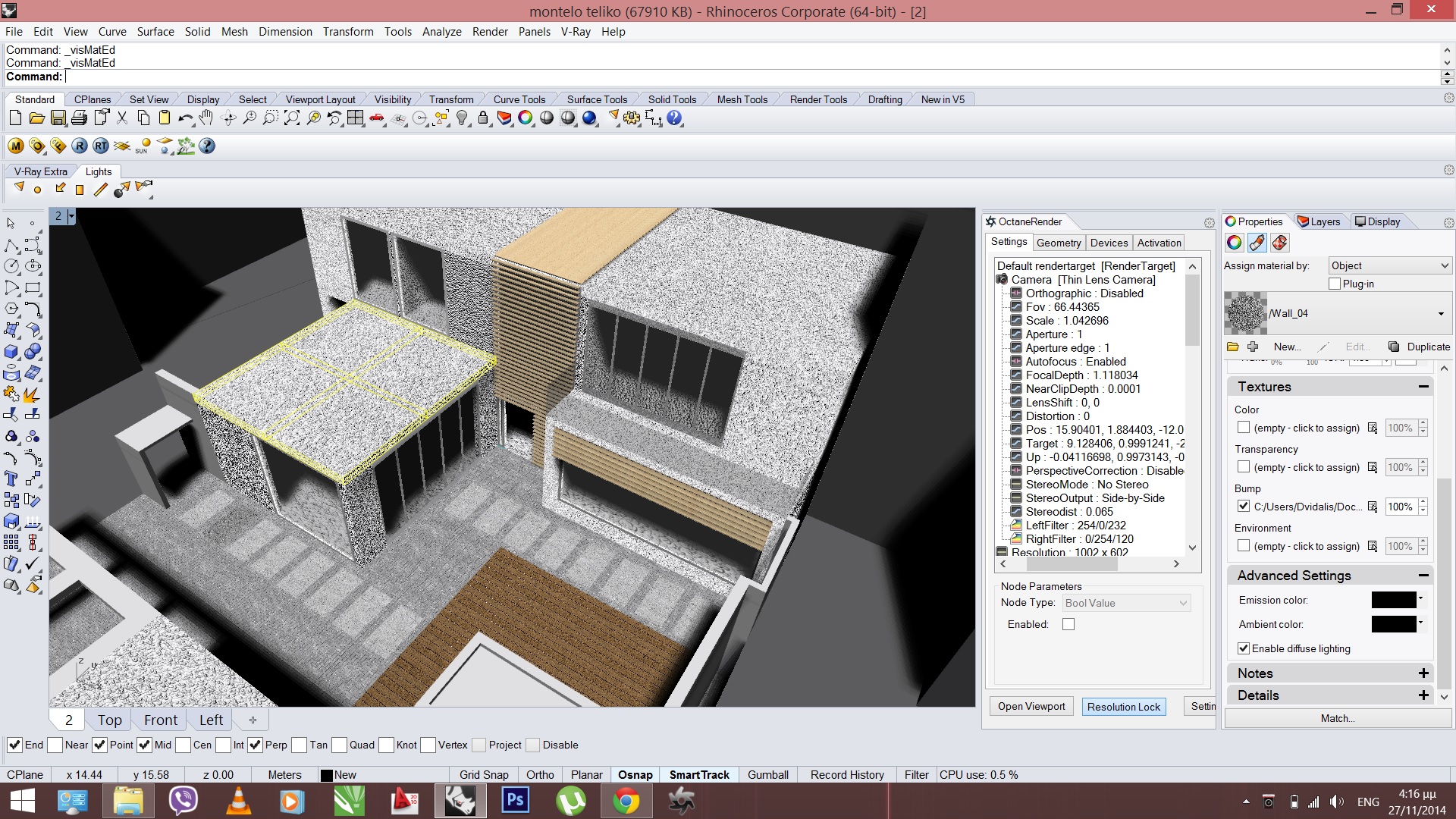Click the Emission color black swatch

1394,600
